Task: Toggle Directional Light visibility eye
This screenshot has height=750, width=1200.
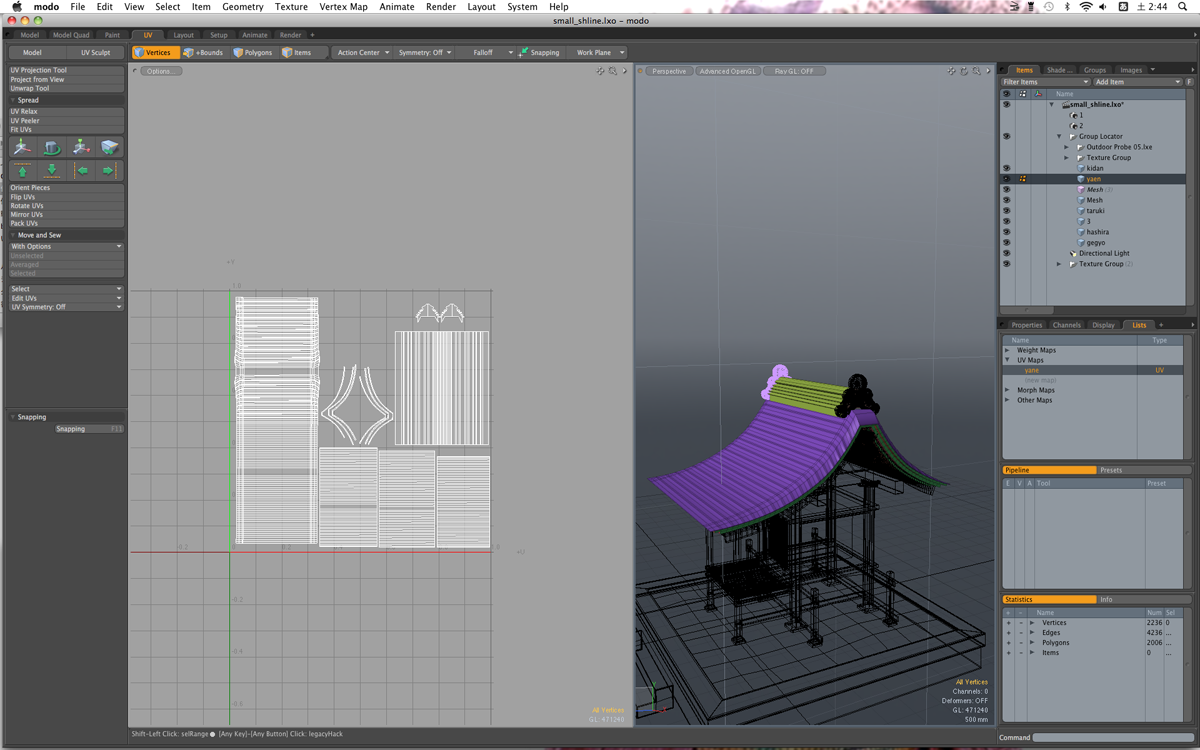Action: click(1006, 253)
